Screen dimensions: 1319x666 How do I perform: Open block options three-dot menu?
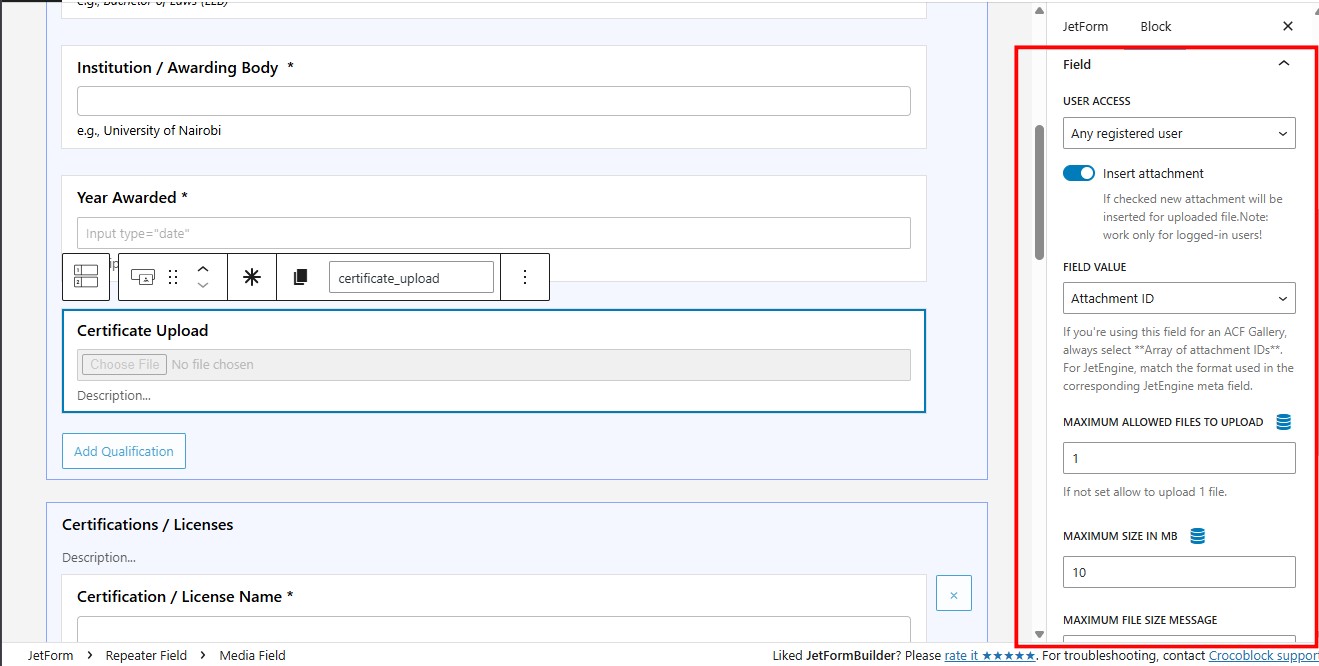525,277
